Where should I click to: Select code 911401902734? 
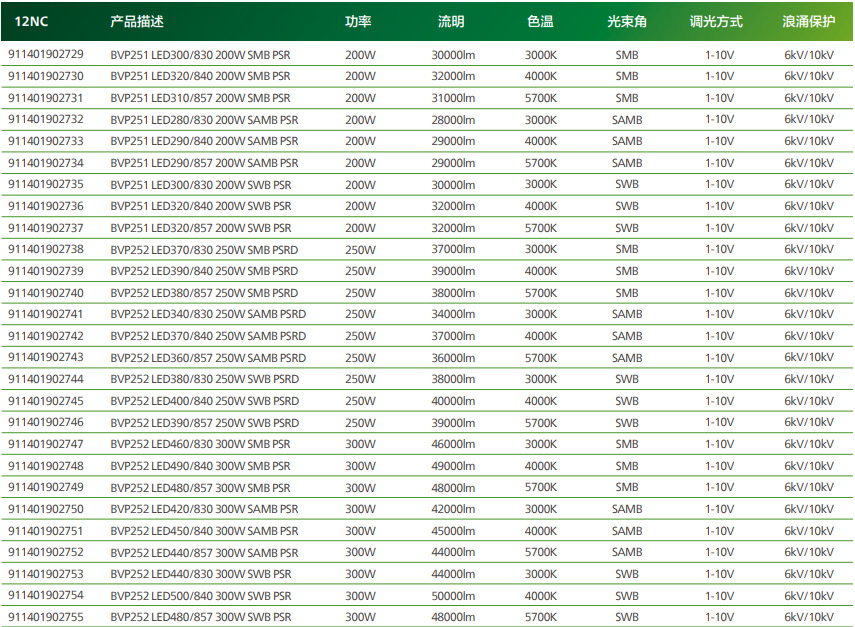pos(46,162)
